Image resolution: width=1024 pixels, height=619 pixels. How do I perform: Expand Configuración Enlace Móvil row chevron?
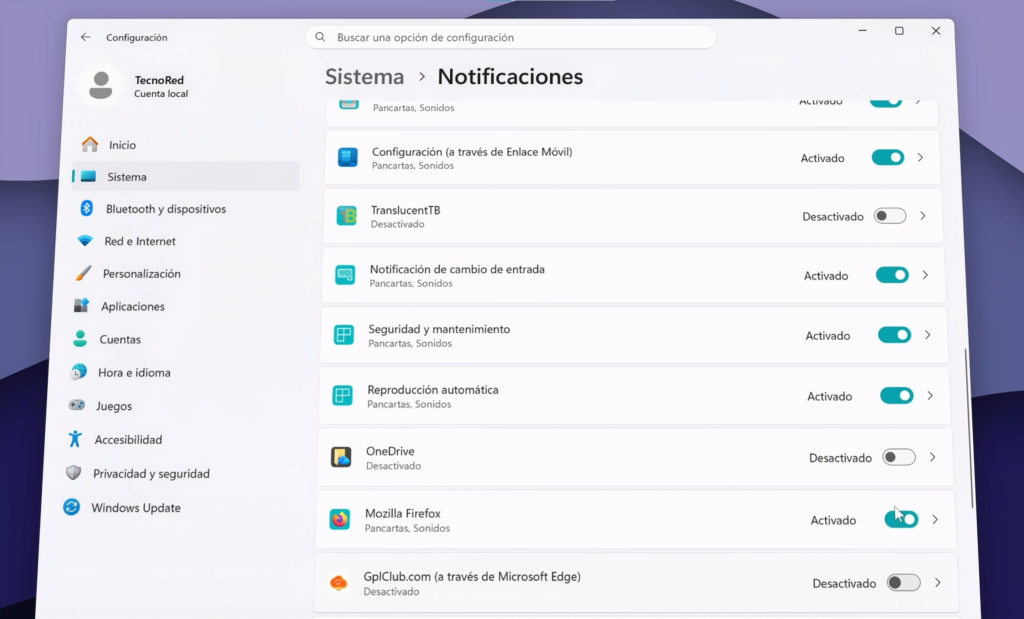(920, 157)
